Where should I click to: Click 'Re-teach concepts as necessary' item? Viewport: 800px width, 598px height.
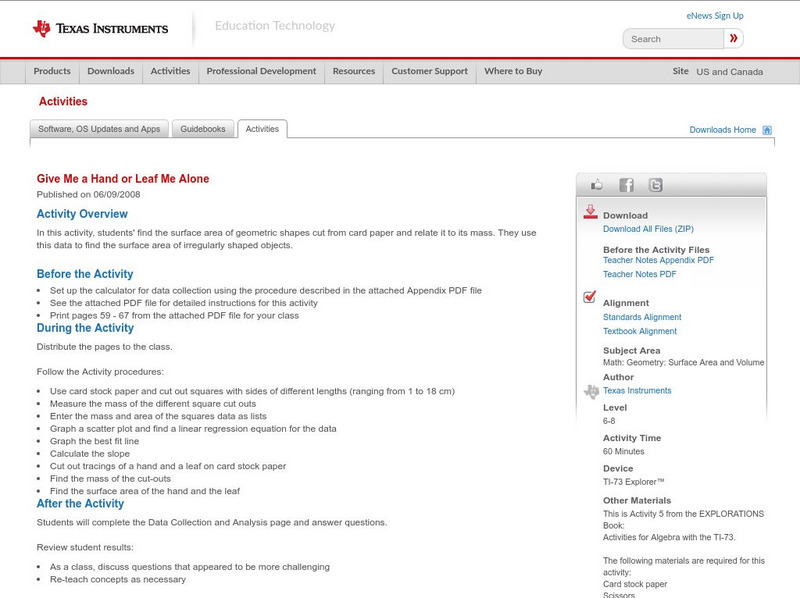[x=118, y=580]
